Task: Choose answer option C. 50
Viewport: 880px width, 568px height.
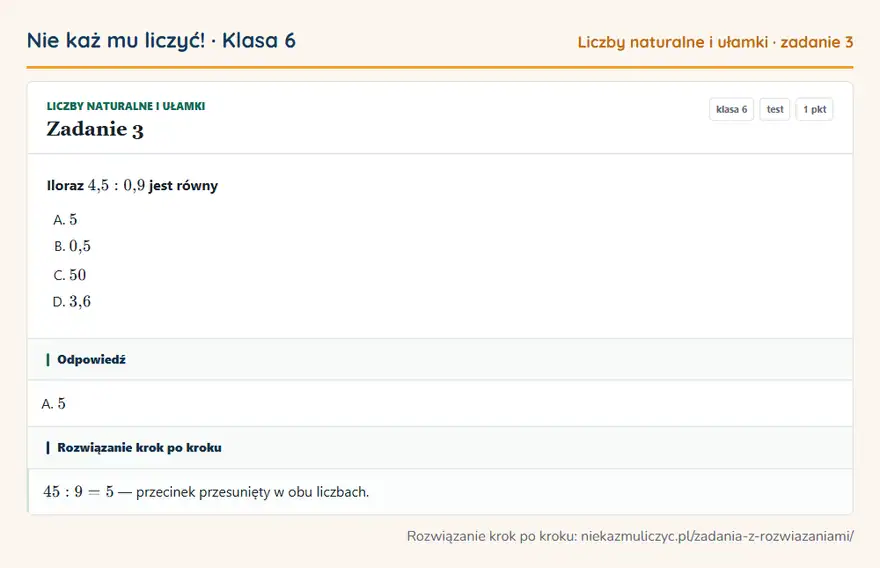Action: click(70, 275)
